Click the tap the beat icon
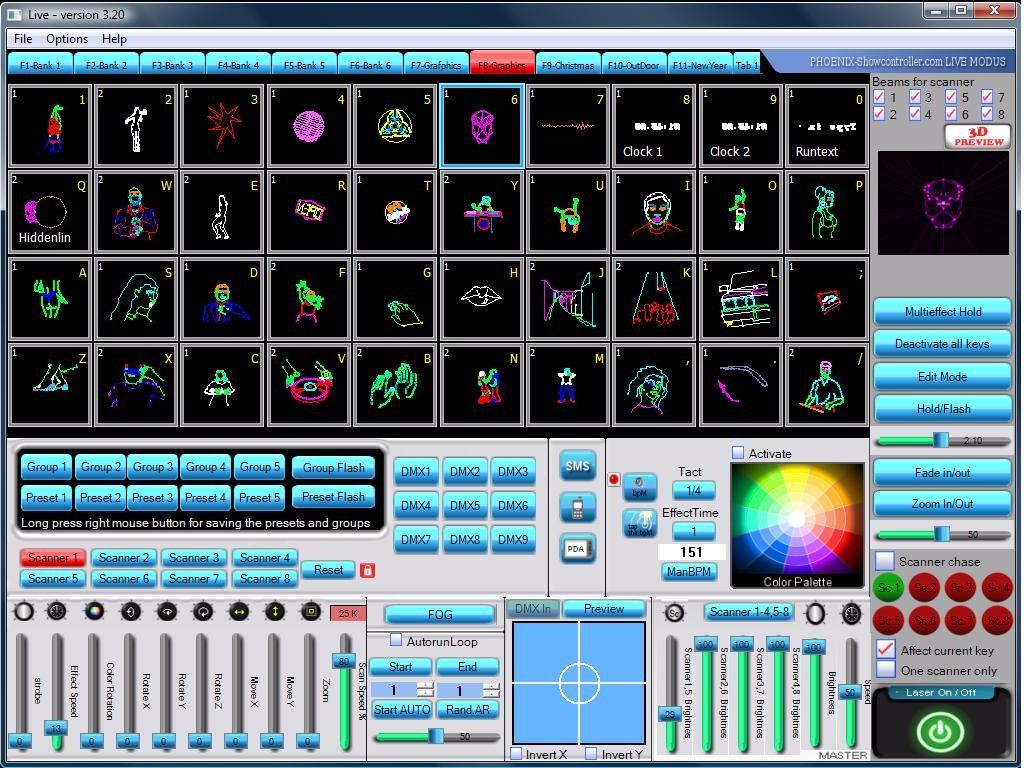Image resolution: width=1024 pixels, height=768 pixels. pyautogui.click(x=639, y=524)
